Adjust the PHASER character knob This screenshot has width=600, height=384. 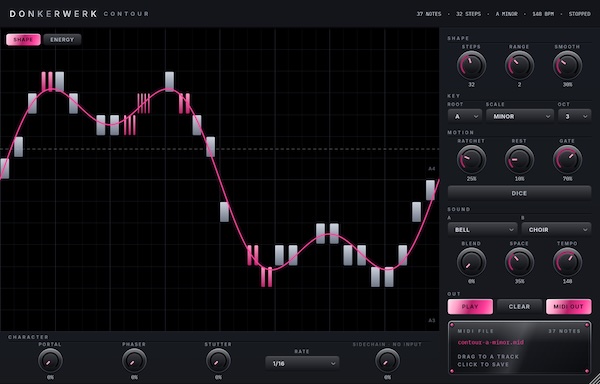[134, 361]
